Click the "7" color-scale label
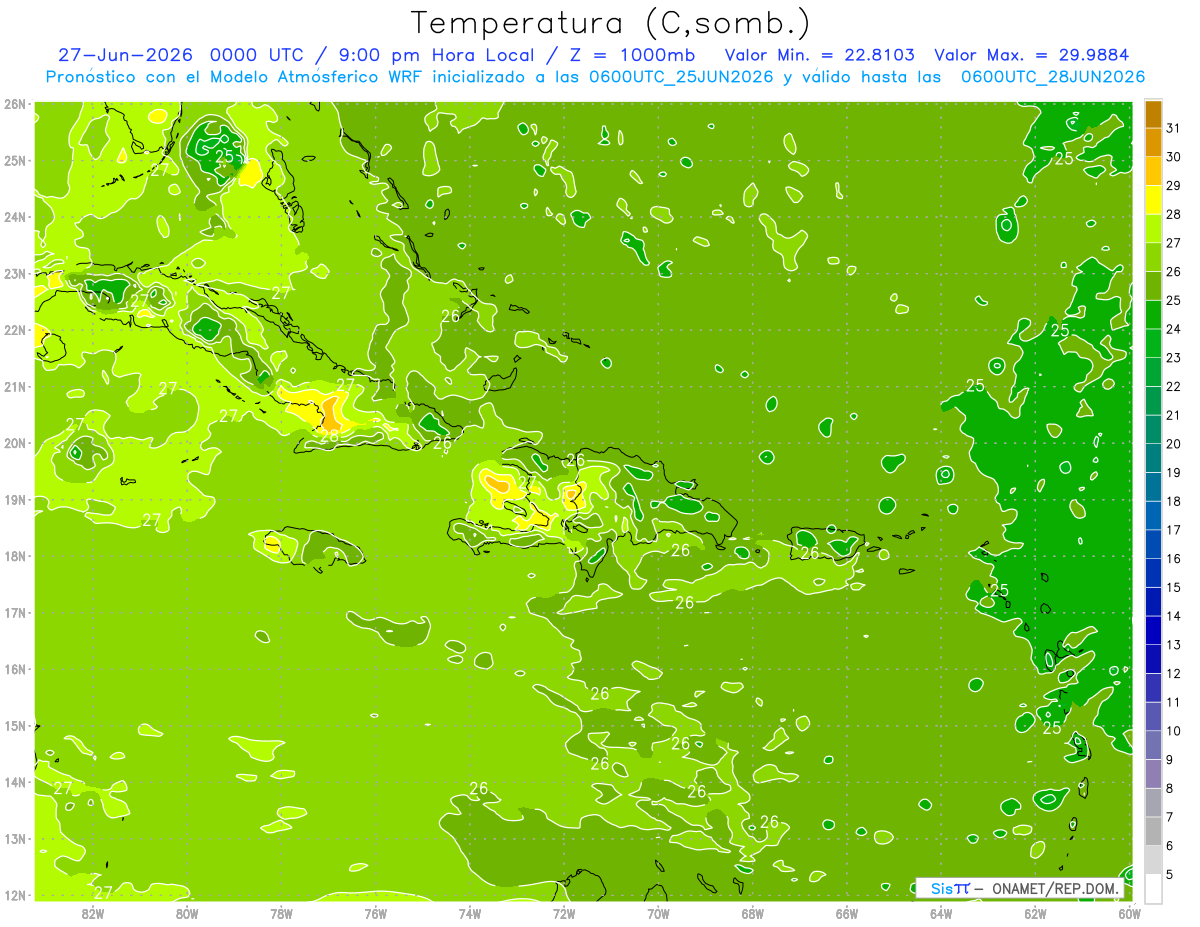Image resolution: width=1200 pixels, height=927 pixels. tap(1170, 817)
